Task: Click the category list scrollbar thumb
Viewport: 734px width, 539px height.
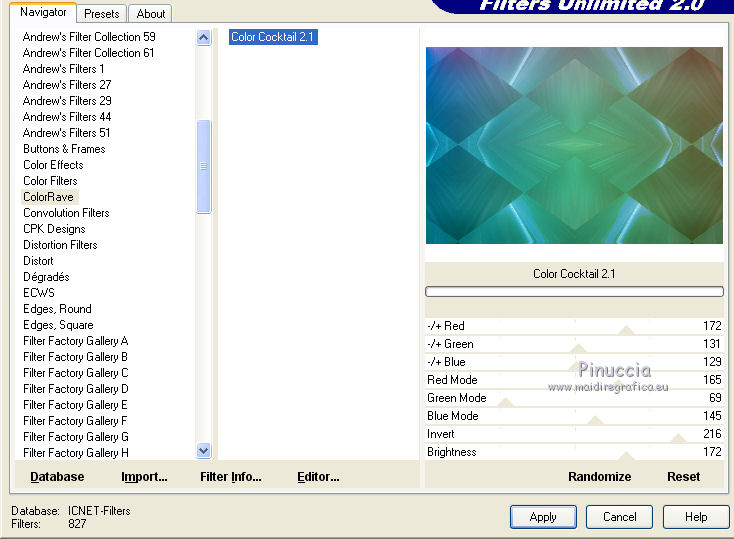Action: tap(204, 166)
